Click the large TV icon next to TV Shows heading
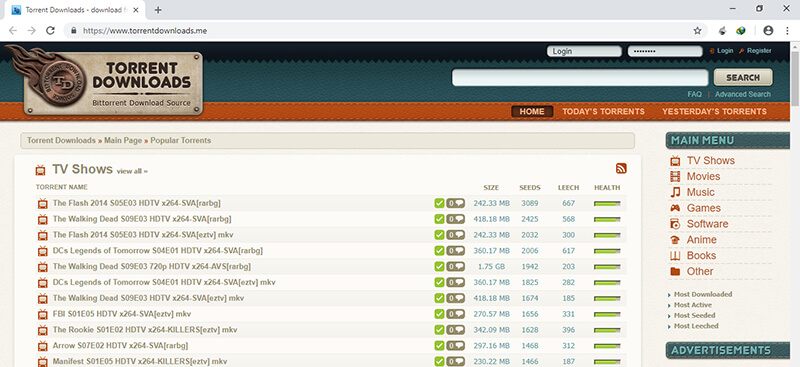 (41, 170)
